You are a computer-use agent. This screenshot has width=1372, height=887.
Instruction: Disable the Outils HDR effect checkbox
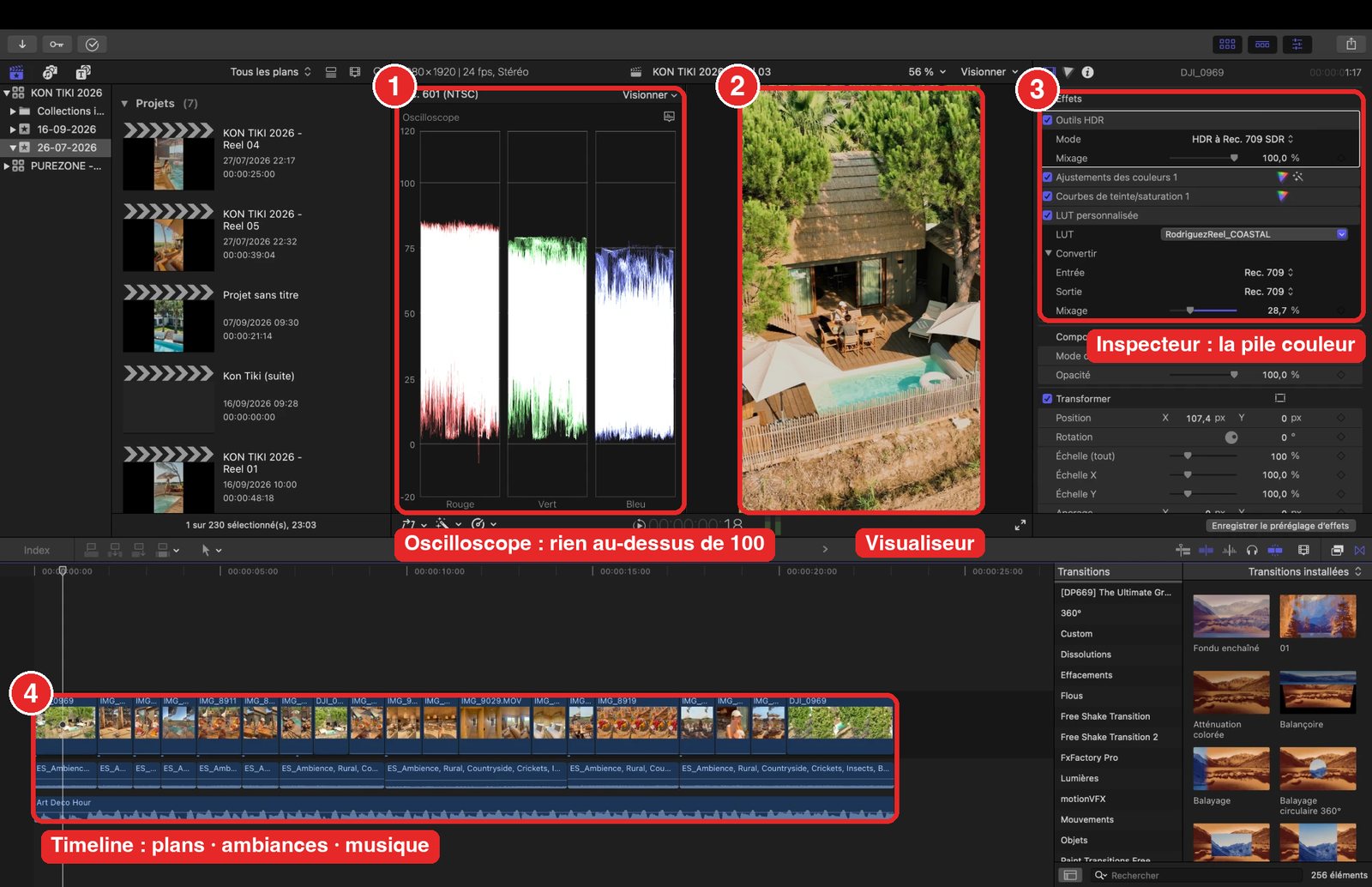point(1047,120)
